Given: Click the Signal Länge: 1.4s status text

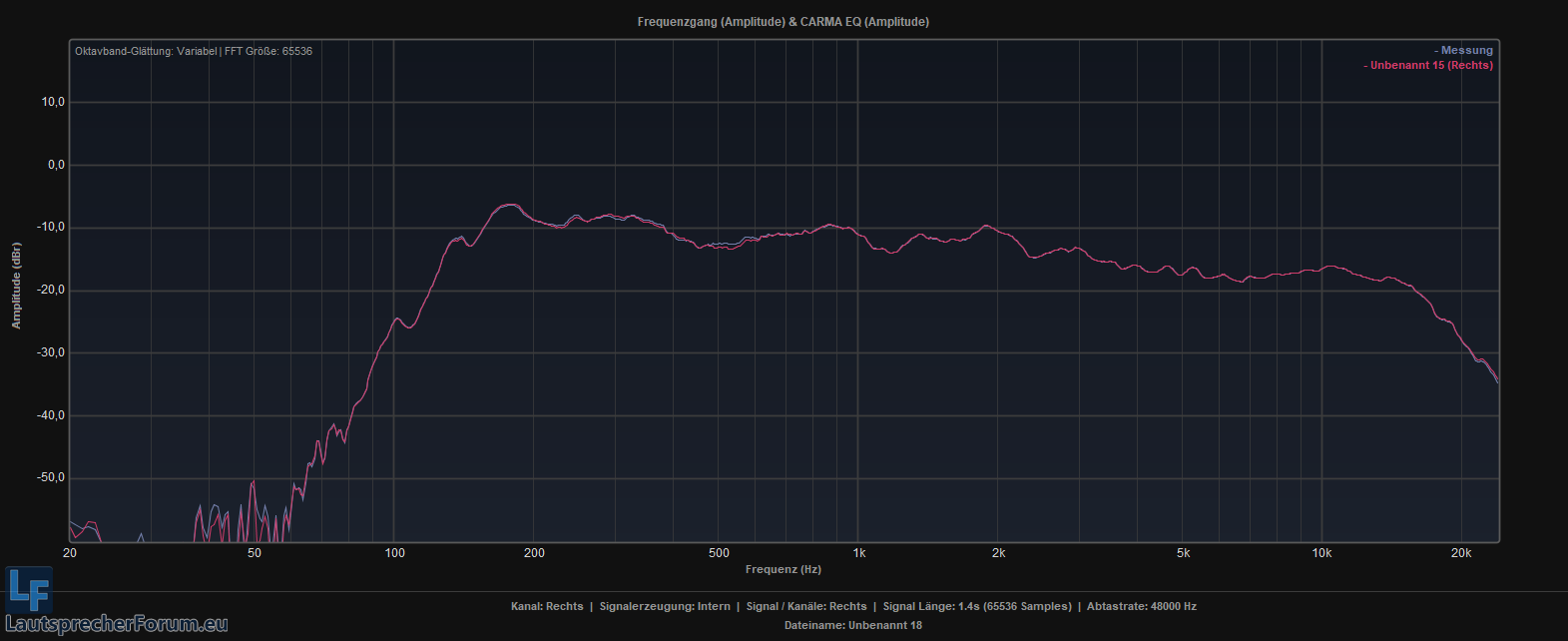Looking at the screenshot, I should coord(977,606).
